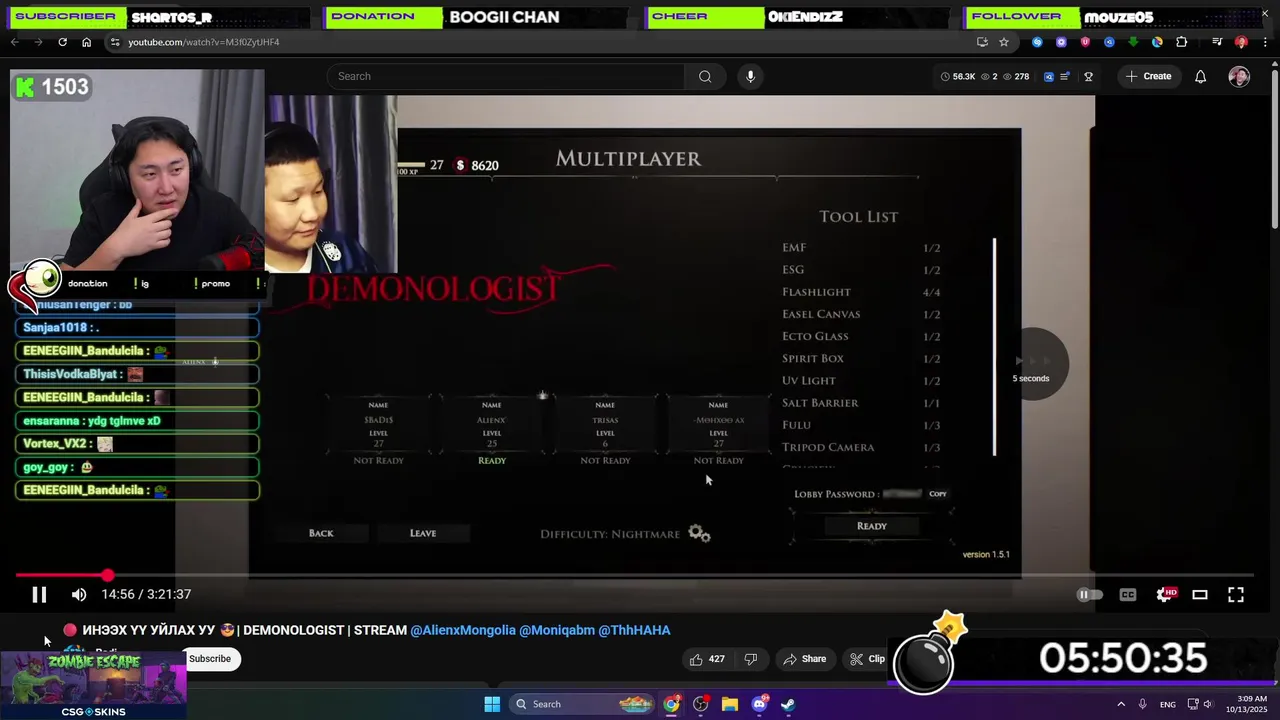Screen dimensions: 1280x720
Task: Open player settings gear with HD badge
Action: (1165, 594)
